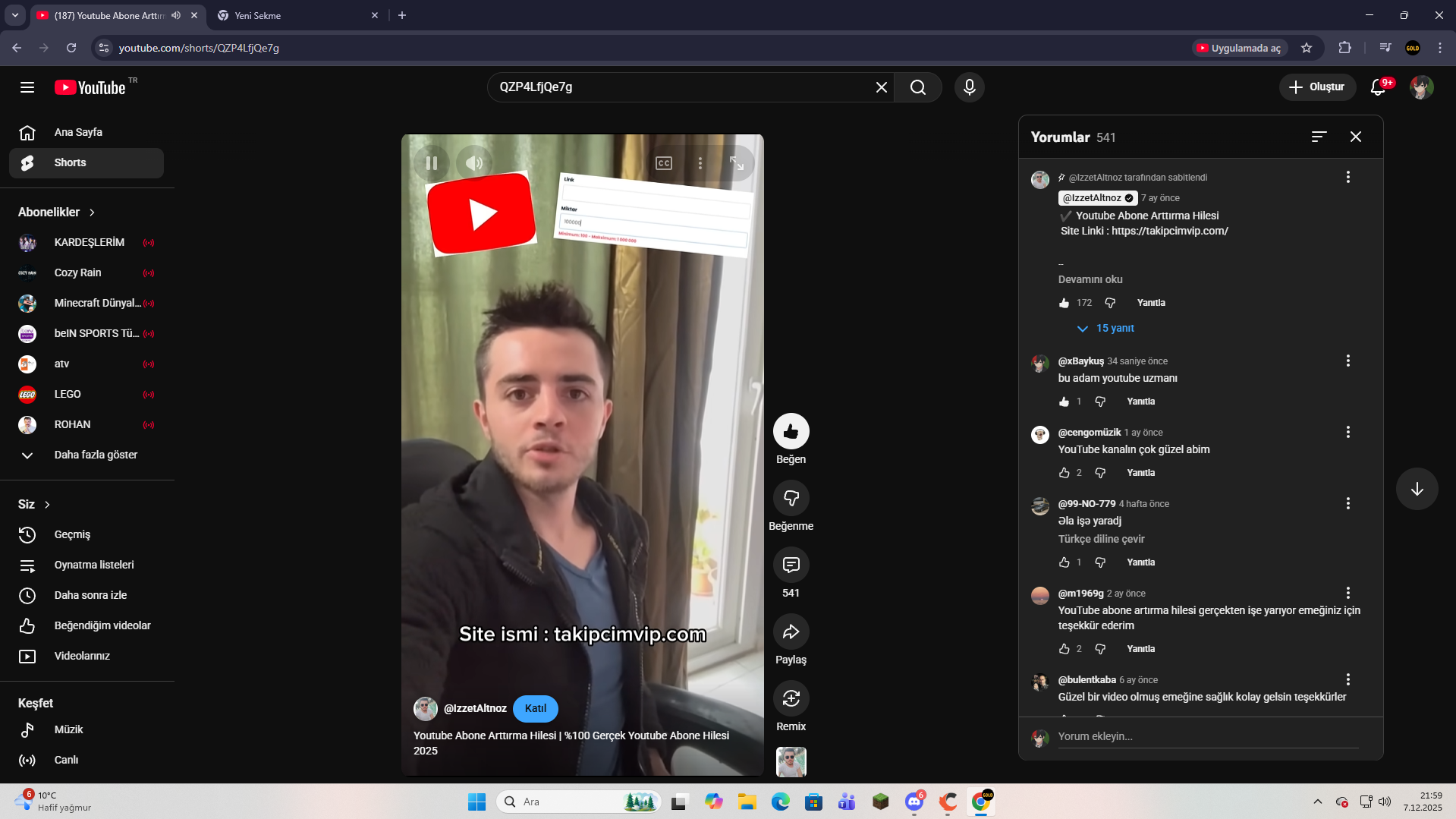The width and height of the screenshot is (1456, 819).
Task: Open the Windows Start menu
Action: 476,802
